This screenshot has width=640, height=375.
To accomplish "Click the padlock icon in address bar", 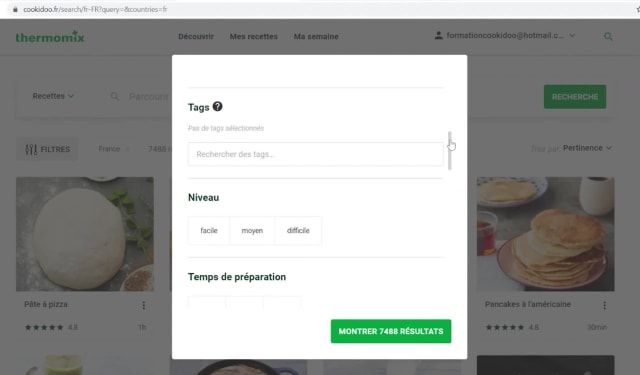I will (x=15, y=9).
